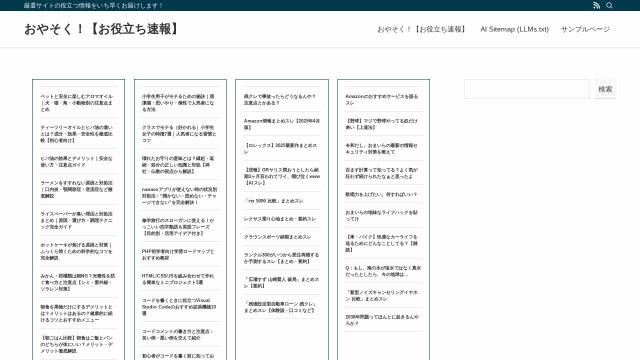Click the search magnifier icon in top bar
Screen dimensions: 640x360
click(609, 5)
